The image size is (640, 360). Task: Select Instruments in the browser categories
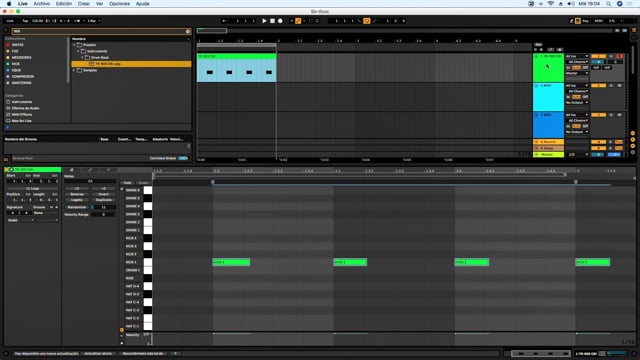point(22,102)
